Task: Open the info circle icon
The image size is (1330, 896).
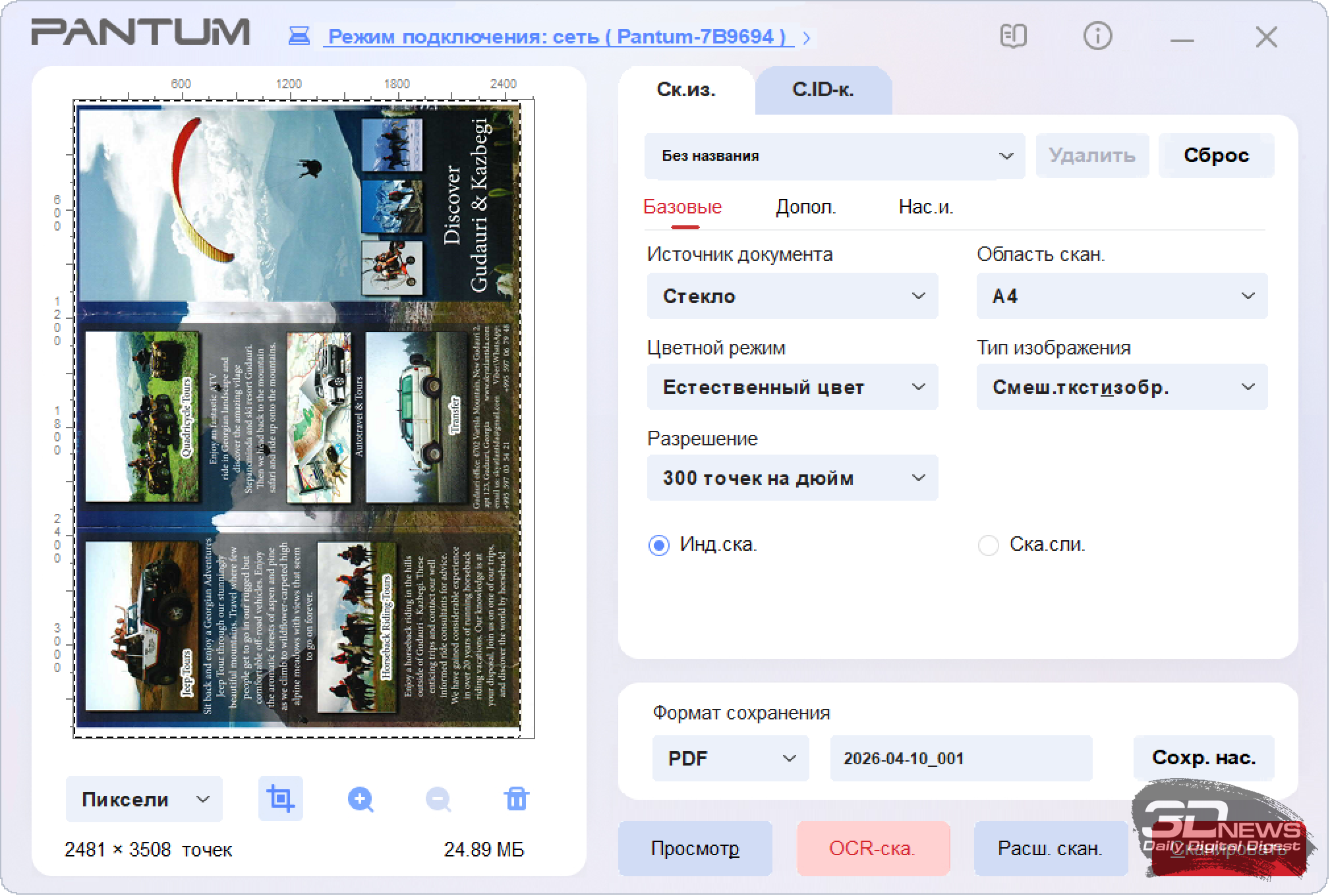Action: (x=1097, y=36)
